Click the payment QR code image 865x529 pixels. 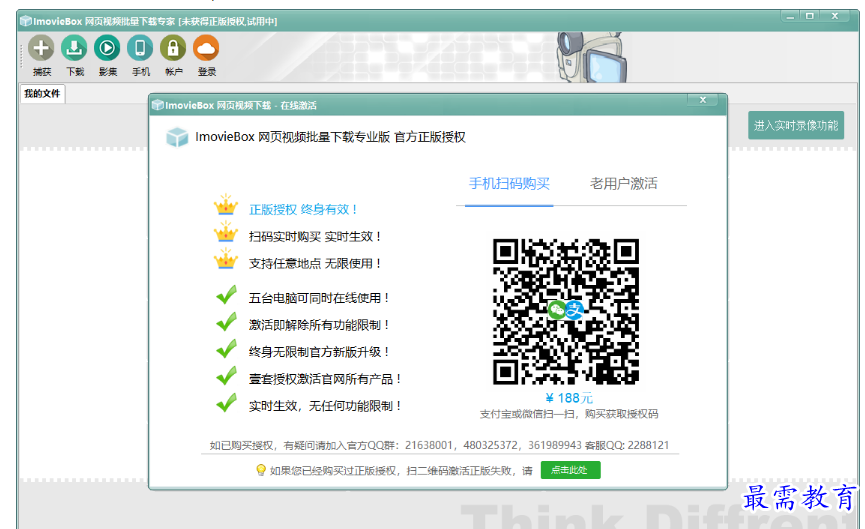click(566, 312)
